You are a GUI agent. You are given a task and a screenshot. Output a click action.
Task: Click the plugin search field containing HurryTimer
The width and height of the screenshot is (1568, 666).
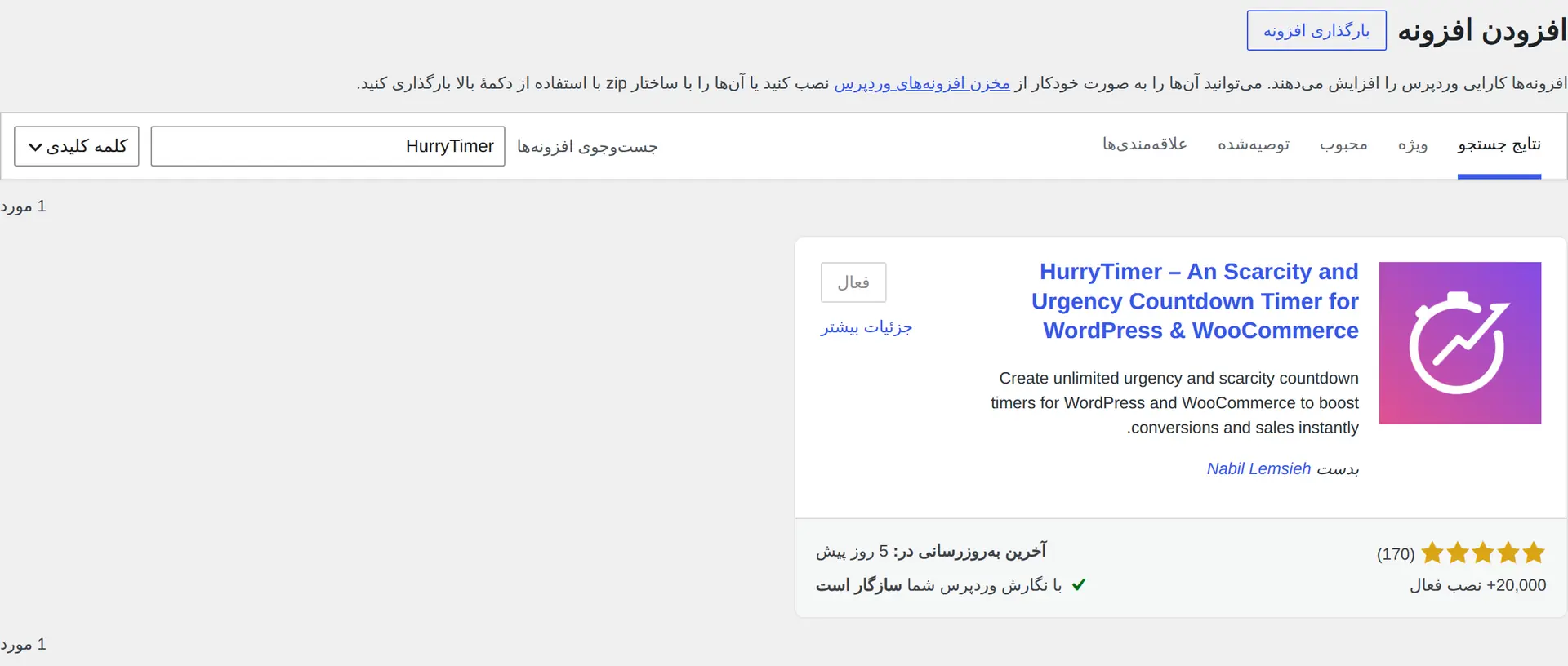tap(328, 146)
